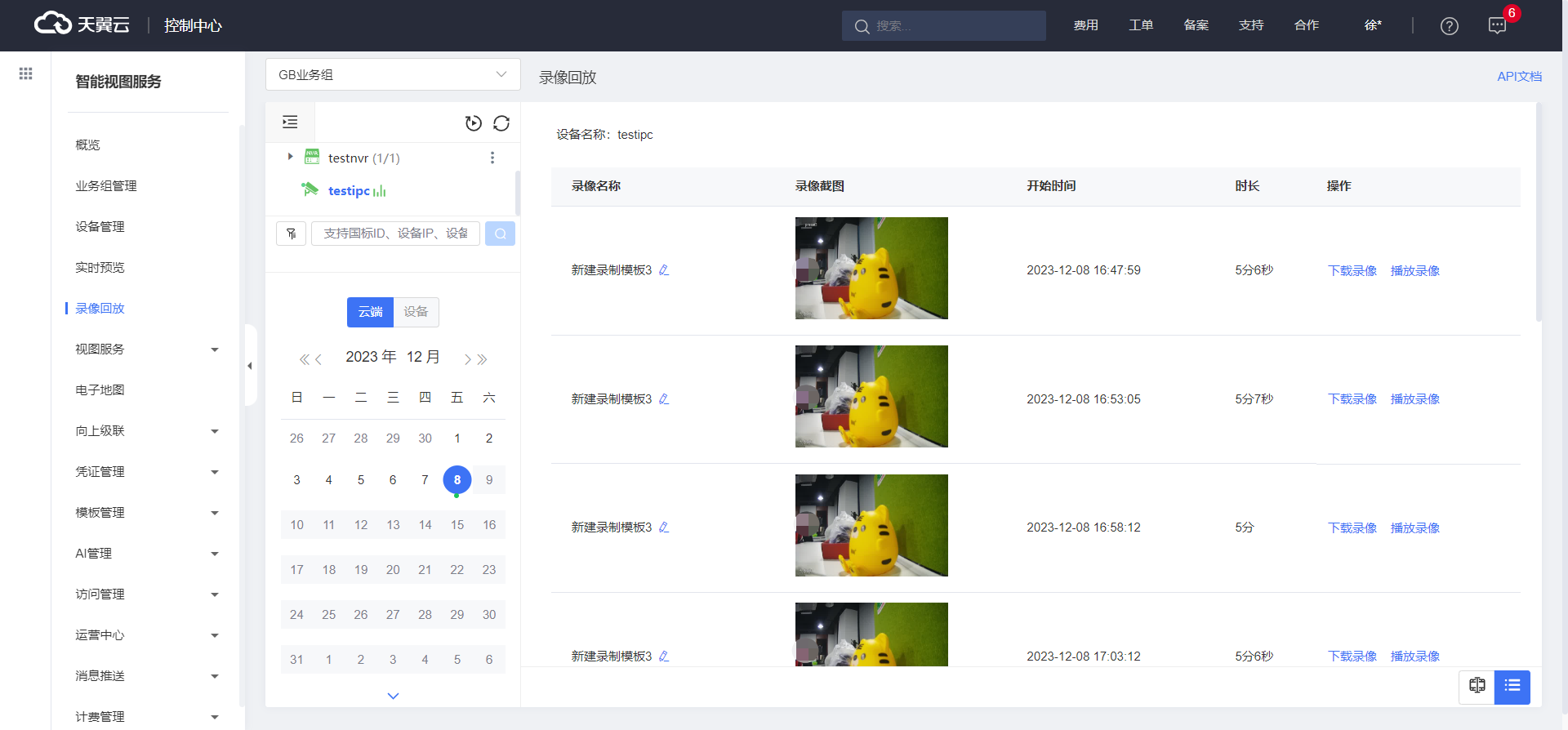Collapse the device tree with the indent icon
Image resolution: width=1568 pixels, height=730 pixels.
click(x=290, y=122)
